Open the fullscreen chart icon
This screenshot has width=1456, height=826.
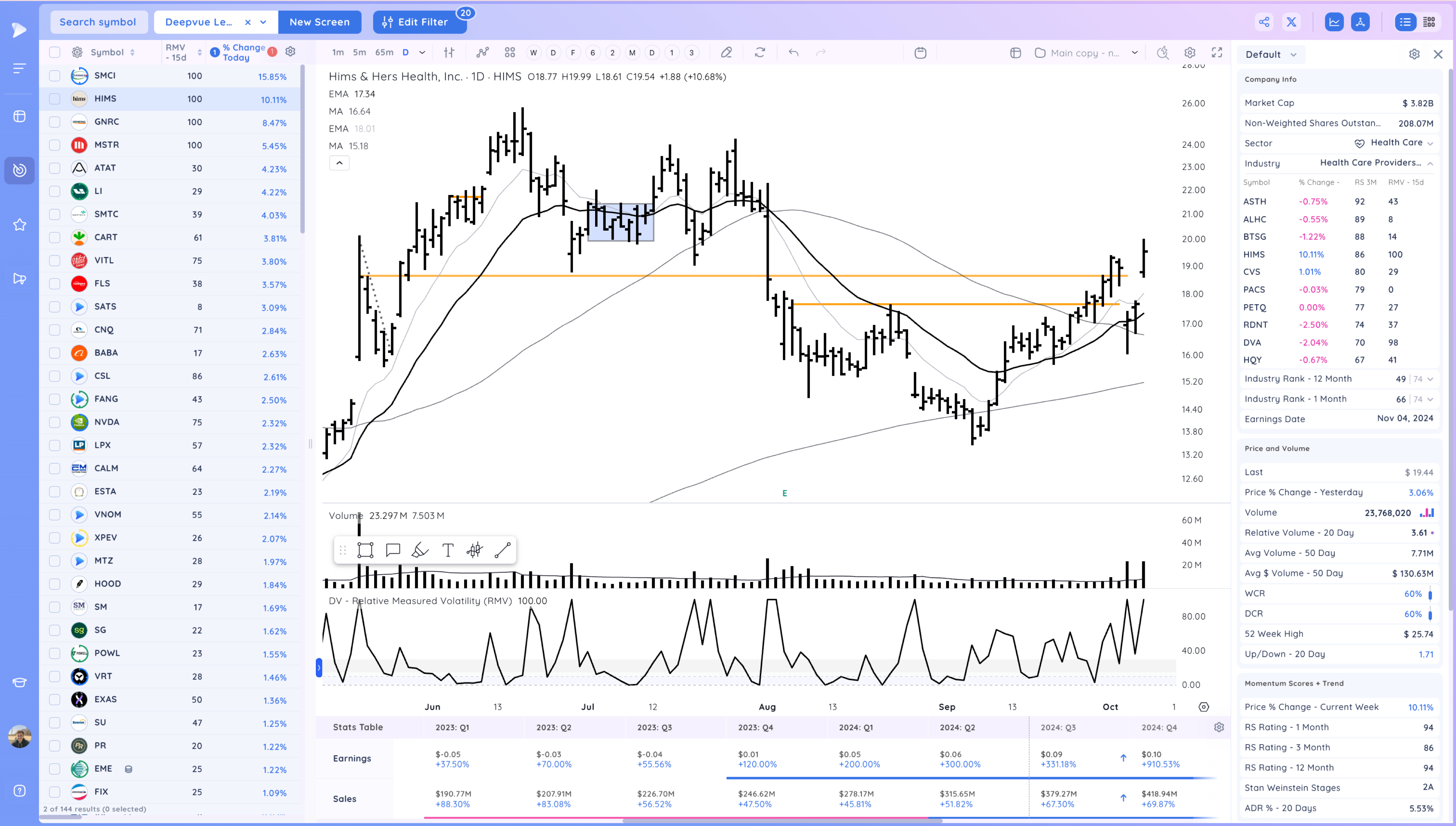click(1216, 53)
